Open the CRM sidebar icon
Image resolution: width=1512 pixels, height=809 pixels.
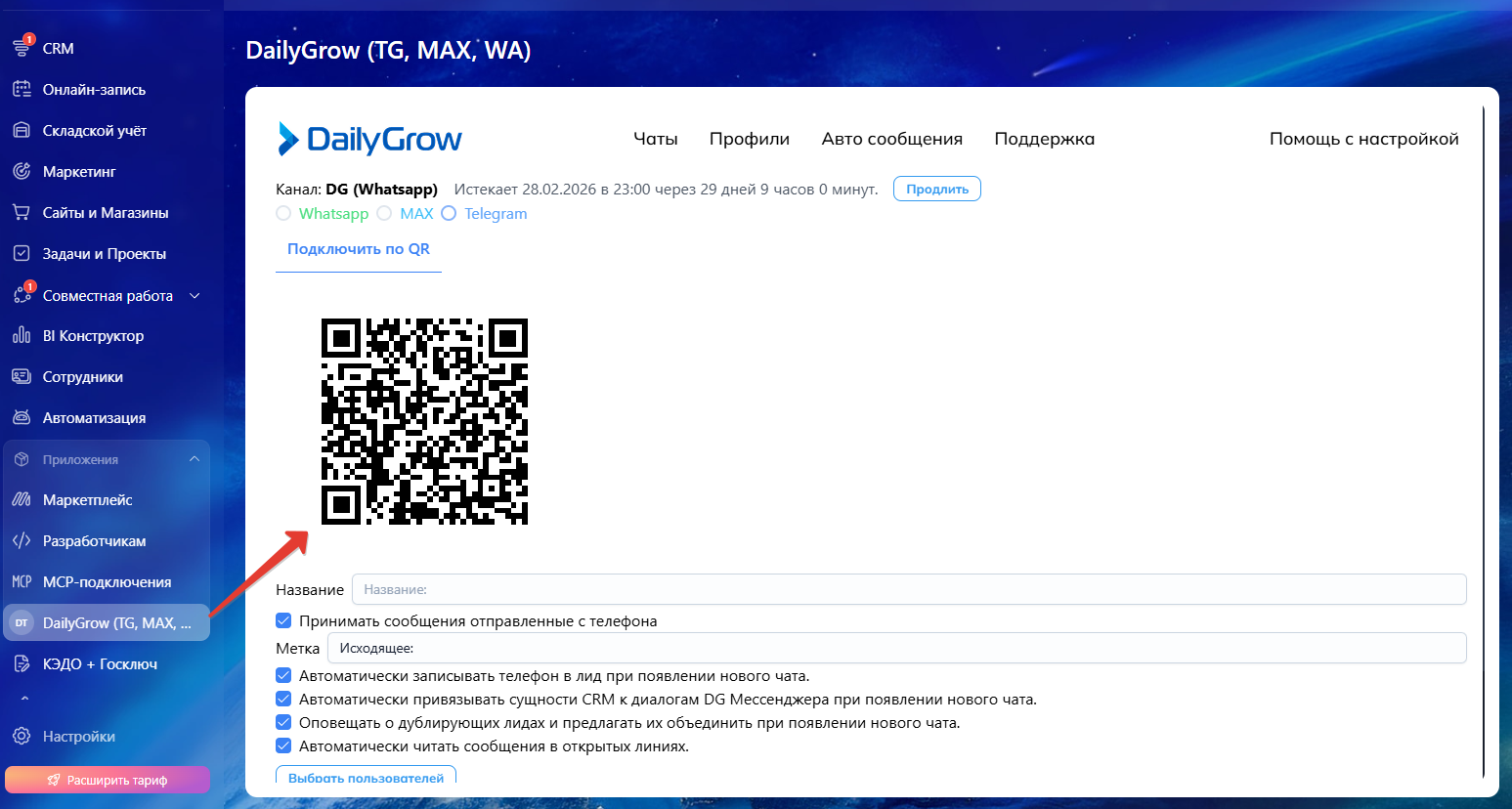(x=22, y=48)
